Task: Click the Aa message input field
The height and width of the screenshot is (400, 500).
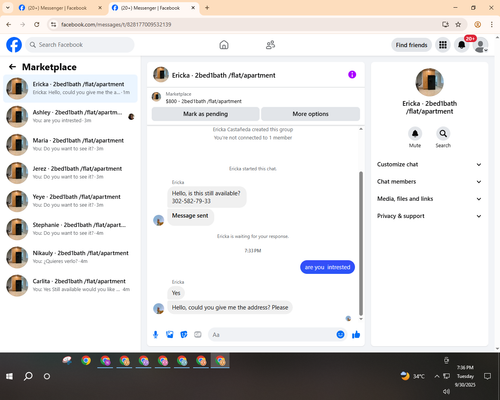Action: [272, 334]
